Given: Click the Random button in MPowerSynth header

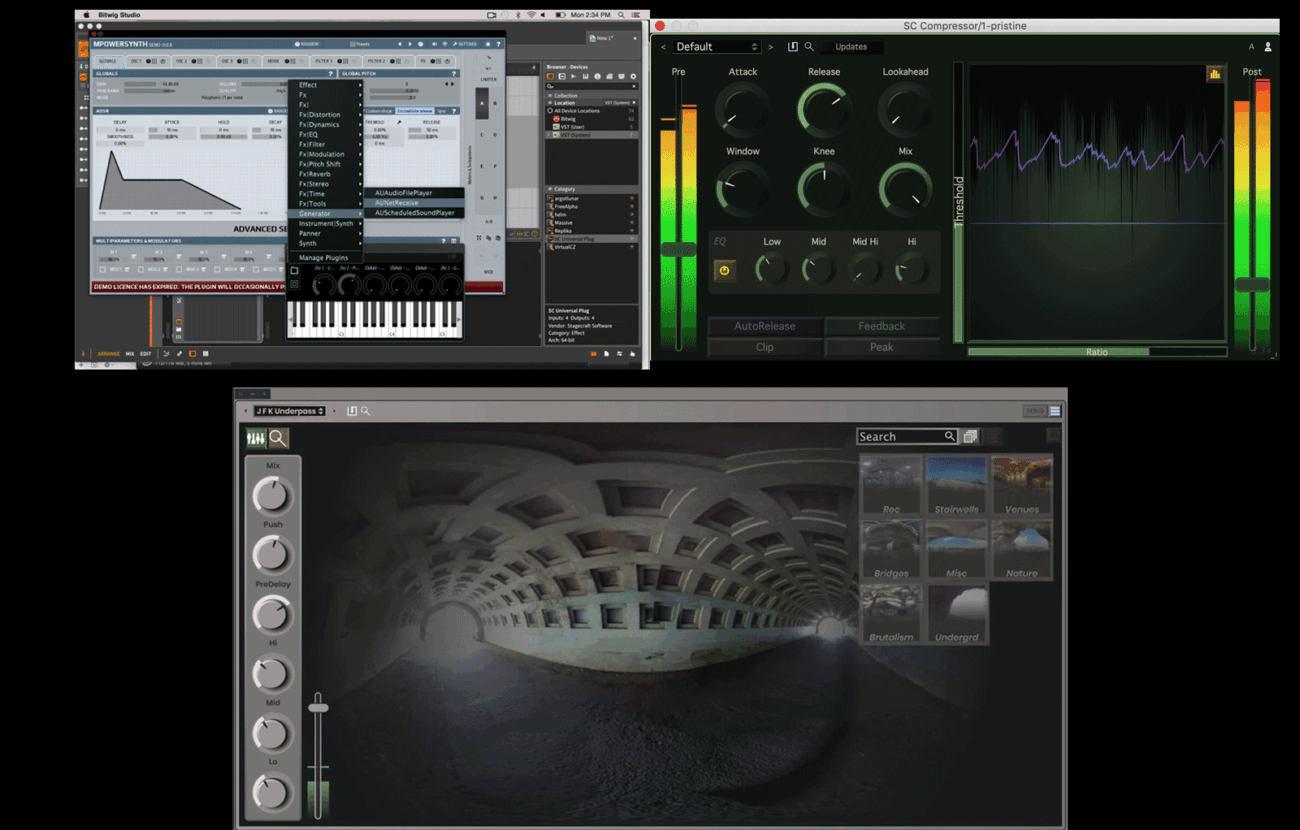Looking at the screenshot, I should click(x=307, y=44).
